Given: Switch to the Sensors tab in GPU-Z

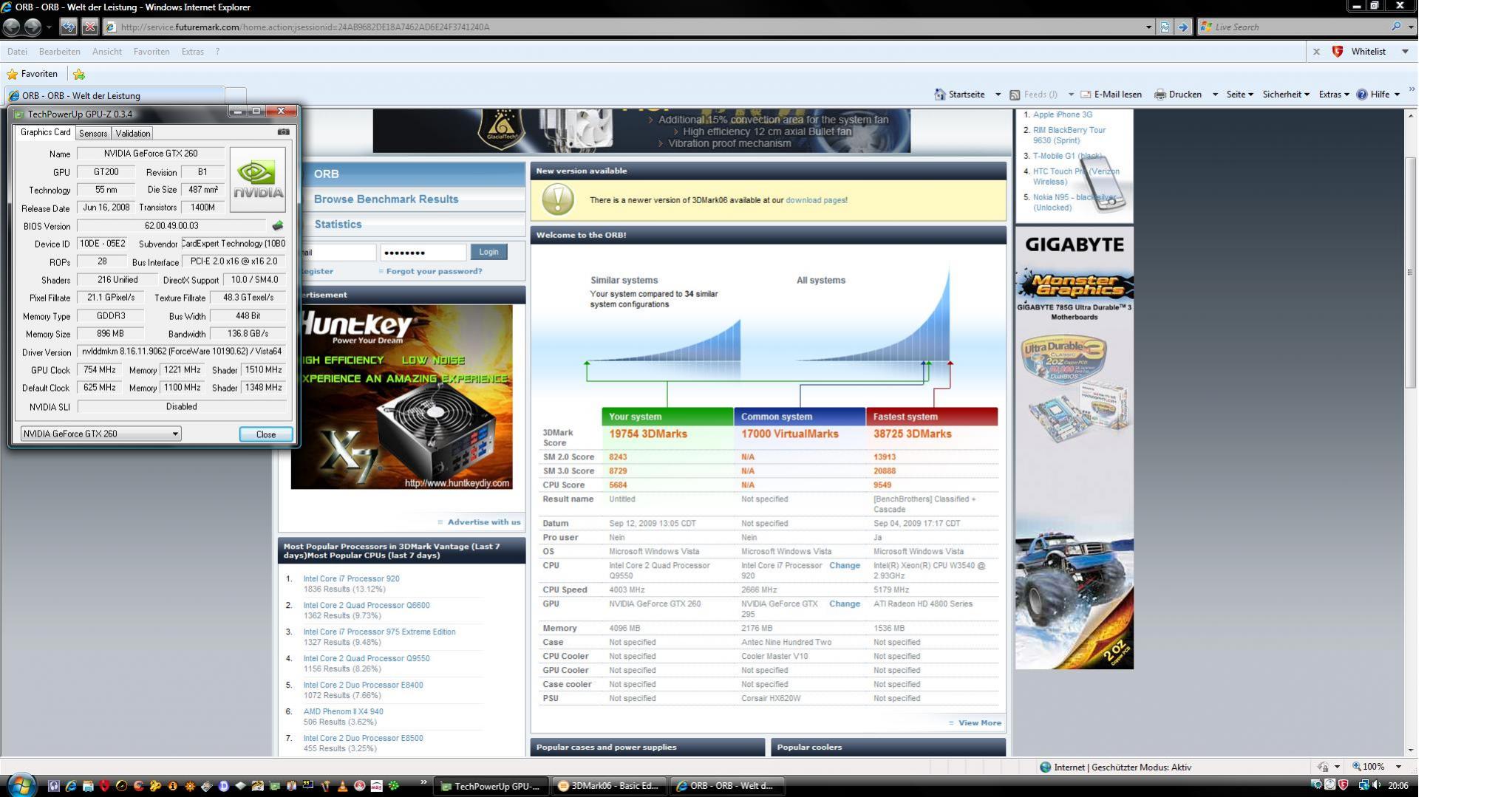Looking at the screenshot, I should (93, 133).
